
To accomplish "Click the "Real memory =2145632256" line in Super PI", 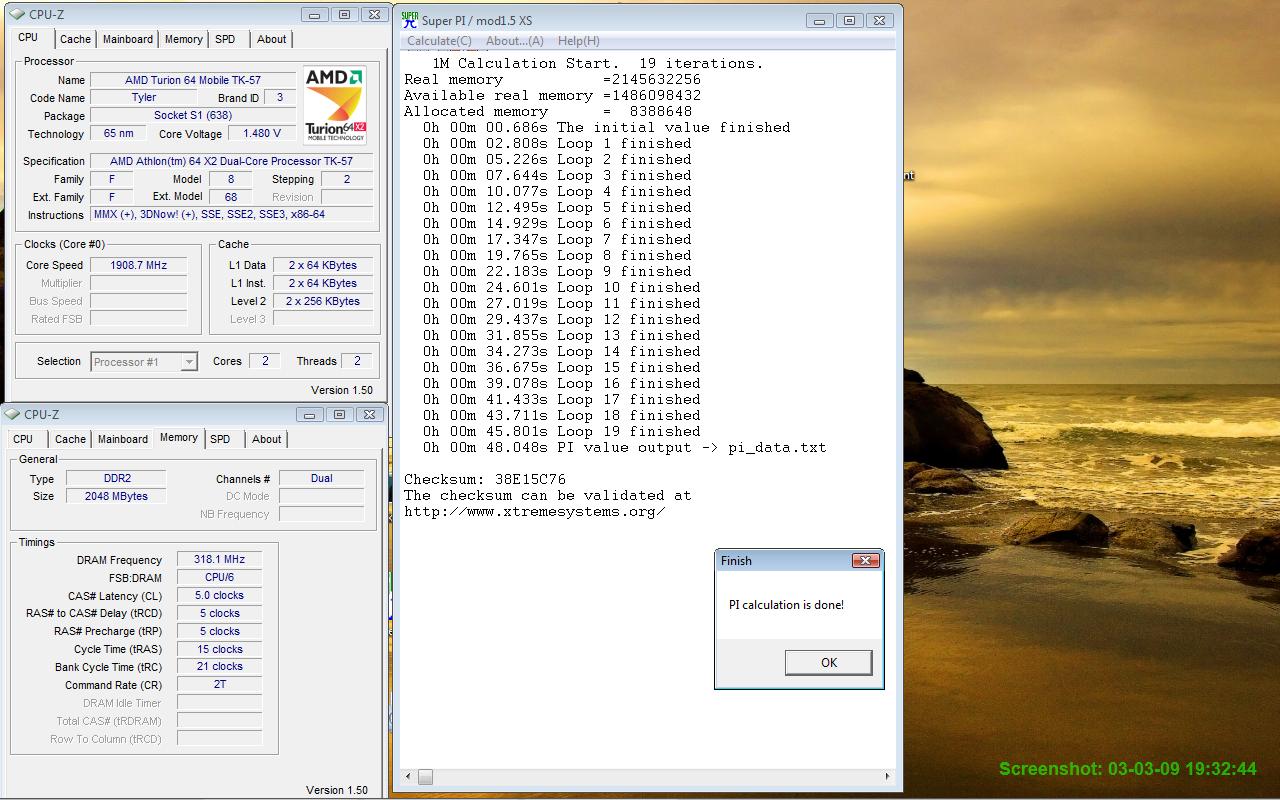I will click(552, 79).
